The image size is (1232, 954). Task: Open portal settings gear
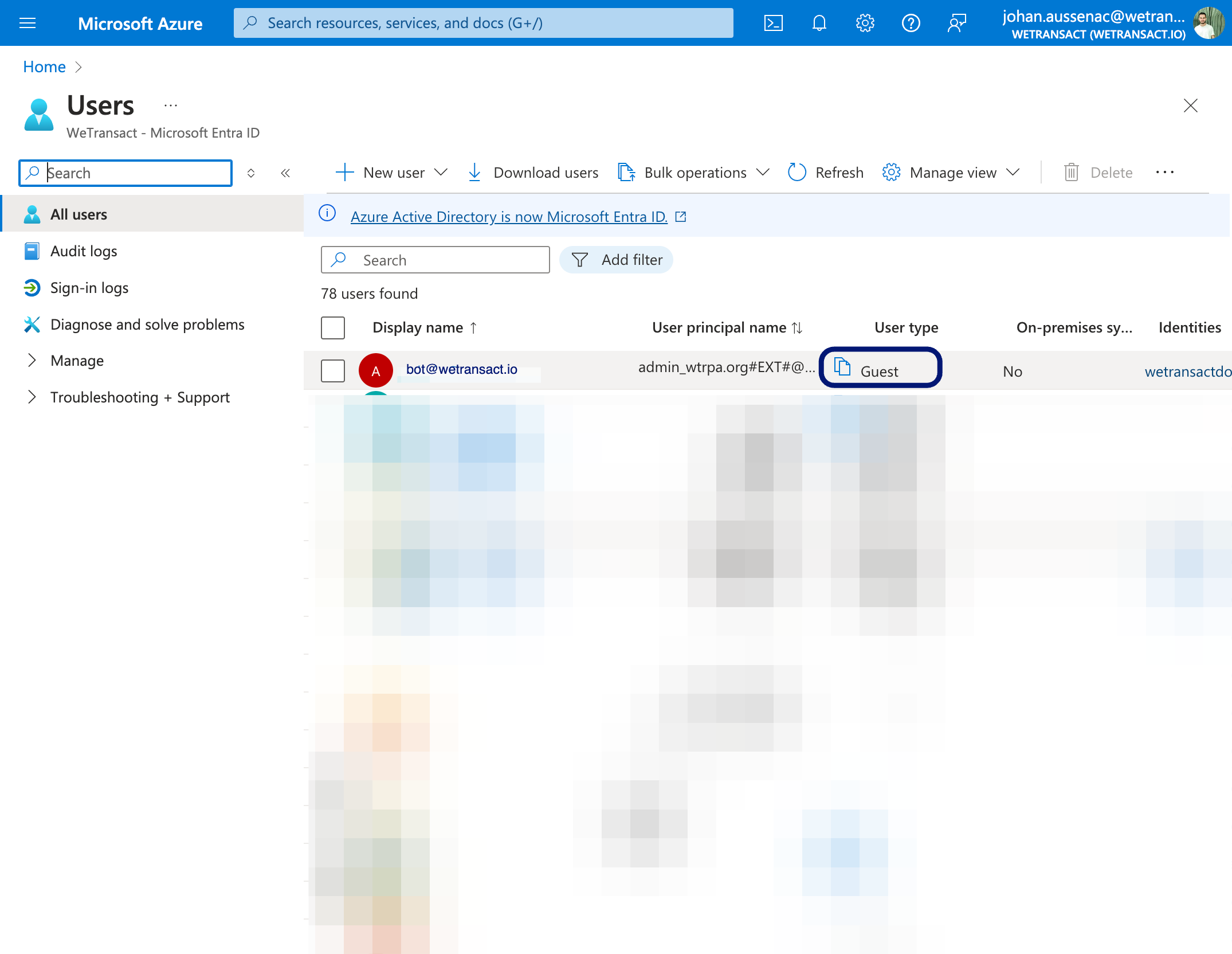(x=865, y=23)
